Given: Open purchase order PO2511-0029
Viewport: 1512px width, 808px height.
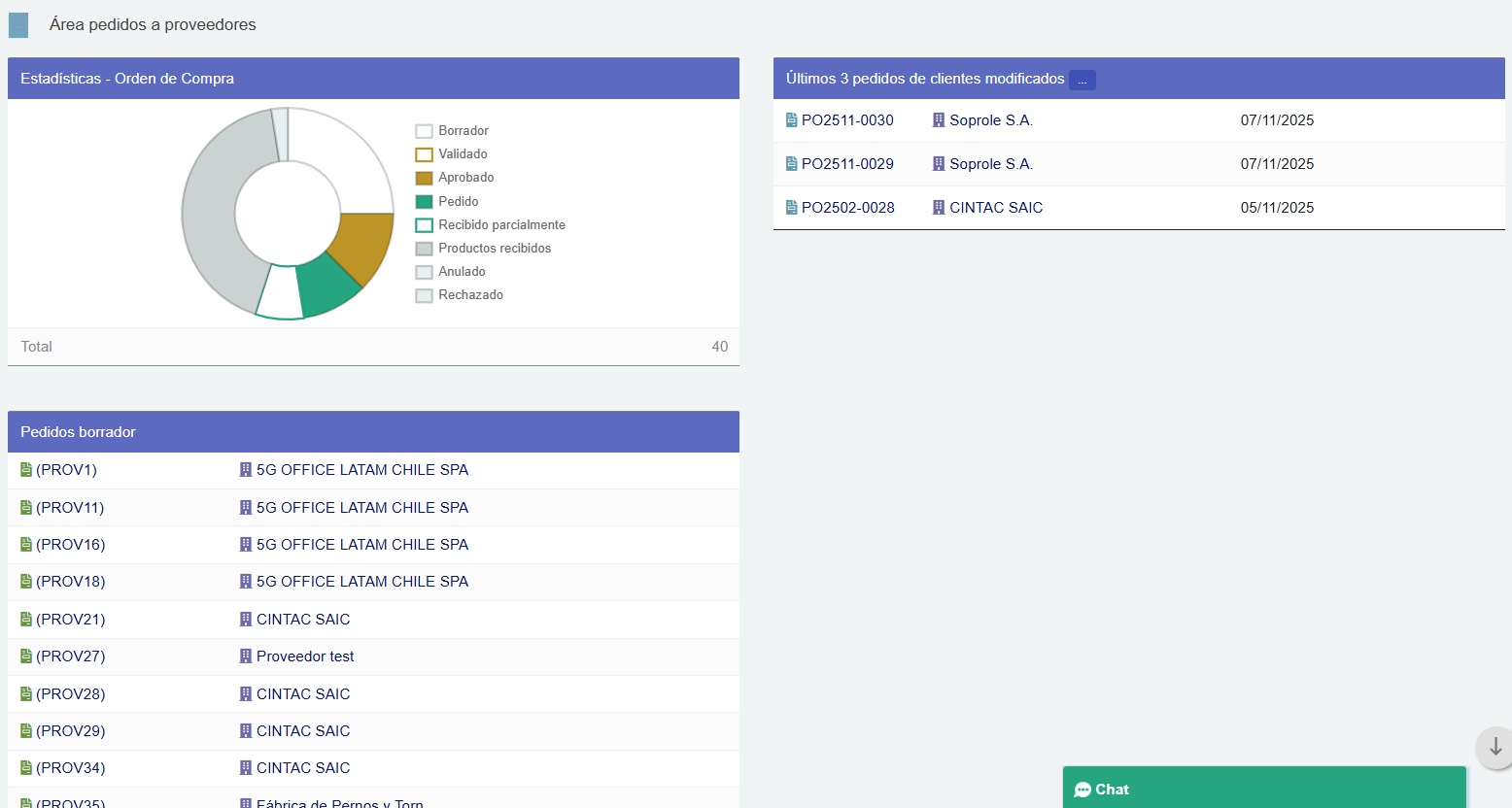Looking at the screenshot, I should (846, 164).
